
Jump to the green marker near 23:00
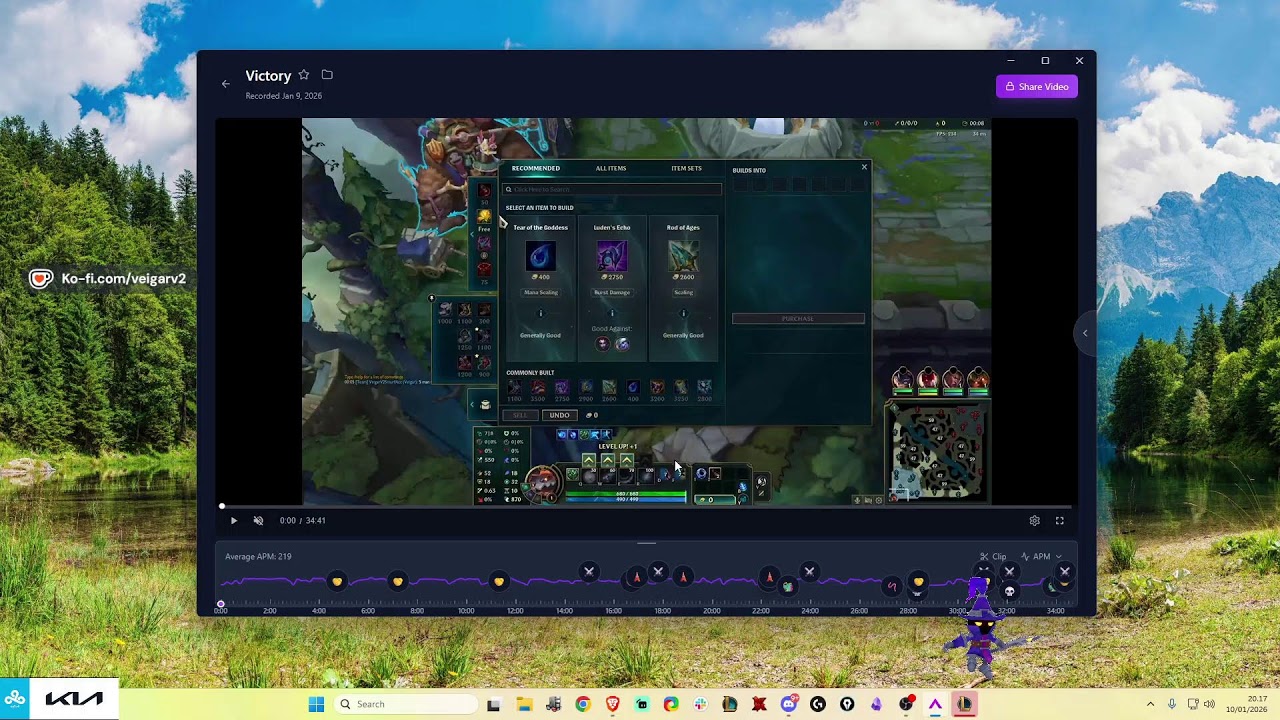[x=788, y=586]
